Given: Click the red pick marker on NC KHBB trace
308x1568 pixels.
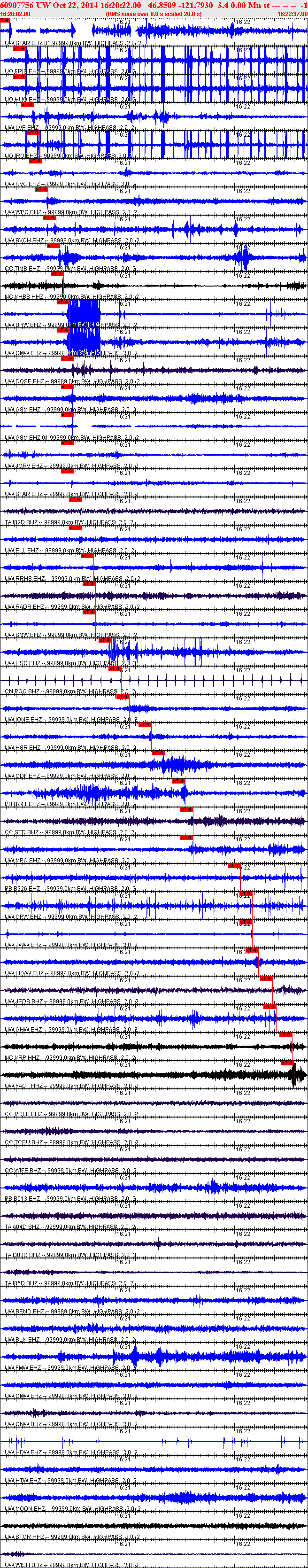Looking at the screenshot, I should [57, 273].
